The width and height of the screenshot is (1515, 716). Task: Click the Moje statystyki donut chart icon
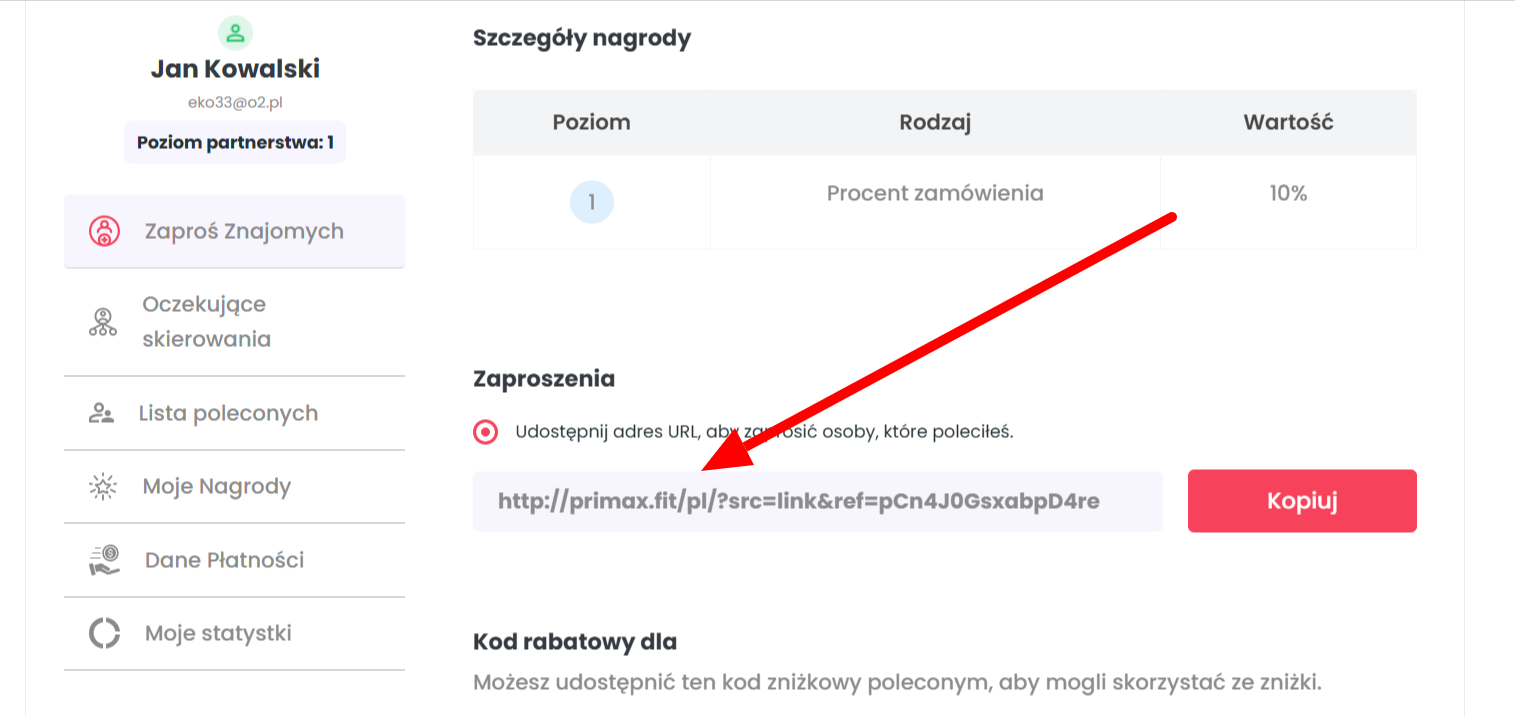(104, 633)
